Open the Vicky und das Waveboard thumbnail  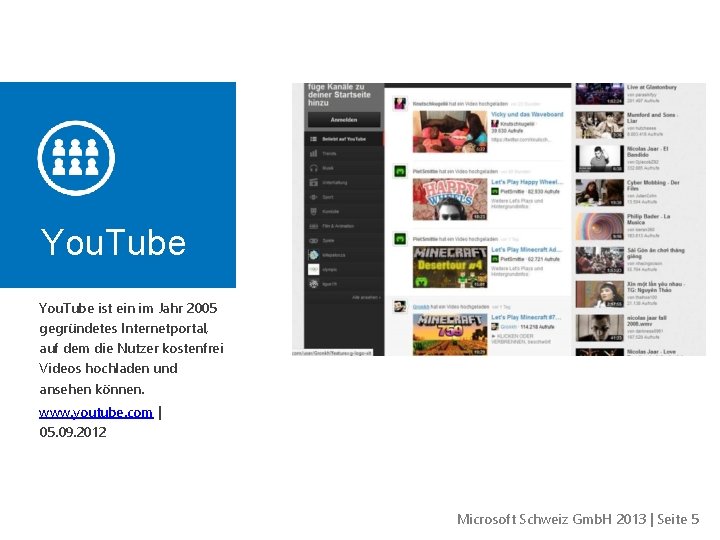click(450, 131)
